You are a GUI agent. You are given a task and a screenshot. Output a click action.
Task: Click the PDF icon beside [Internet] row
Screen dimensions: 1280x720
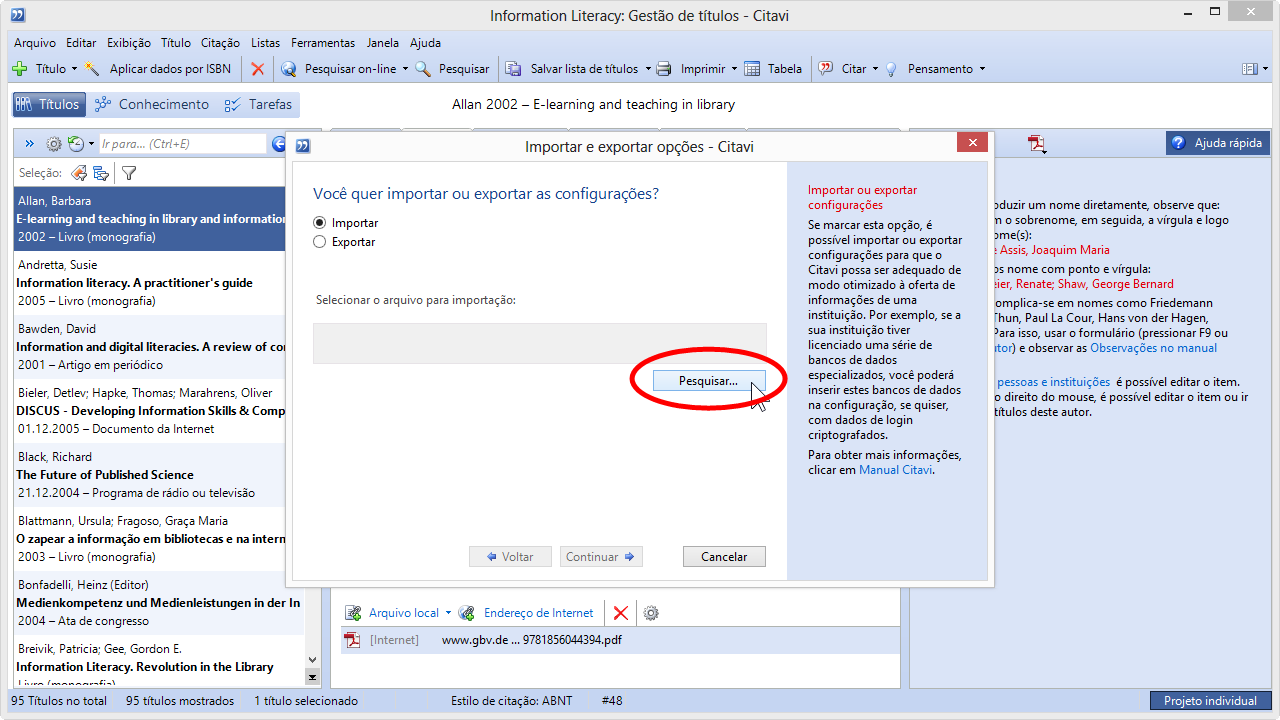tap(352, 640)
